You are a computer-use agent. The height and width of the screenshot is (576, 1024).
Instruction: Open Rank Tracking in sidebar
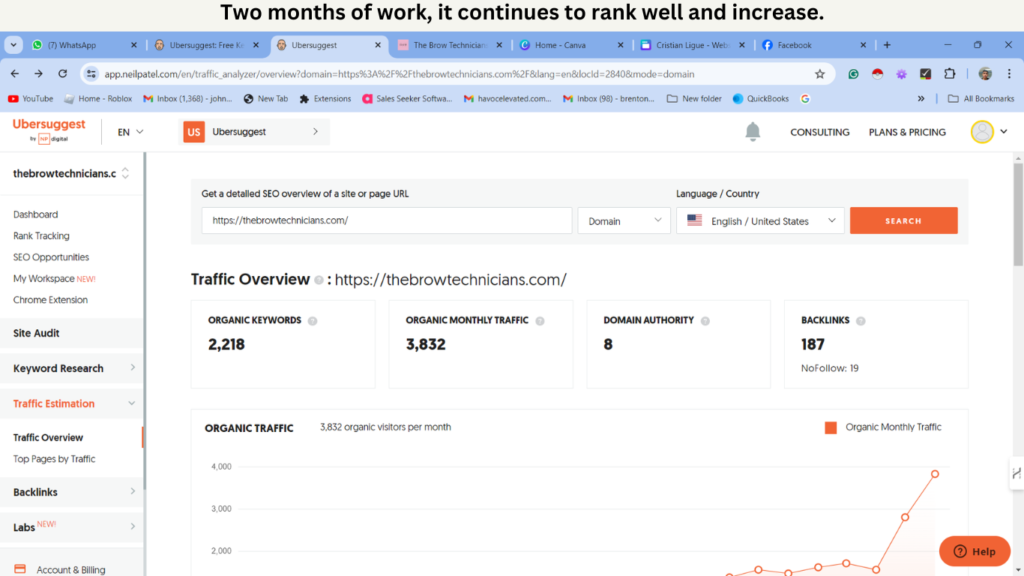point(41,236)
